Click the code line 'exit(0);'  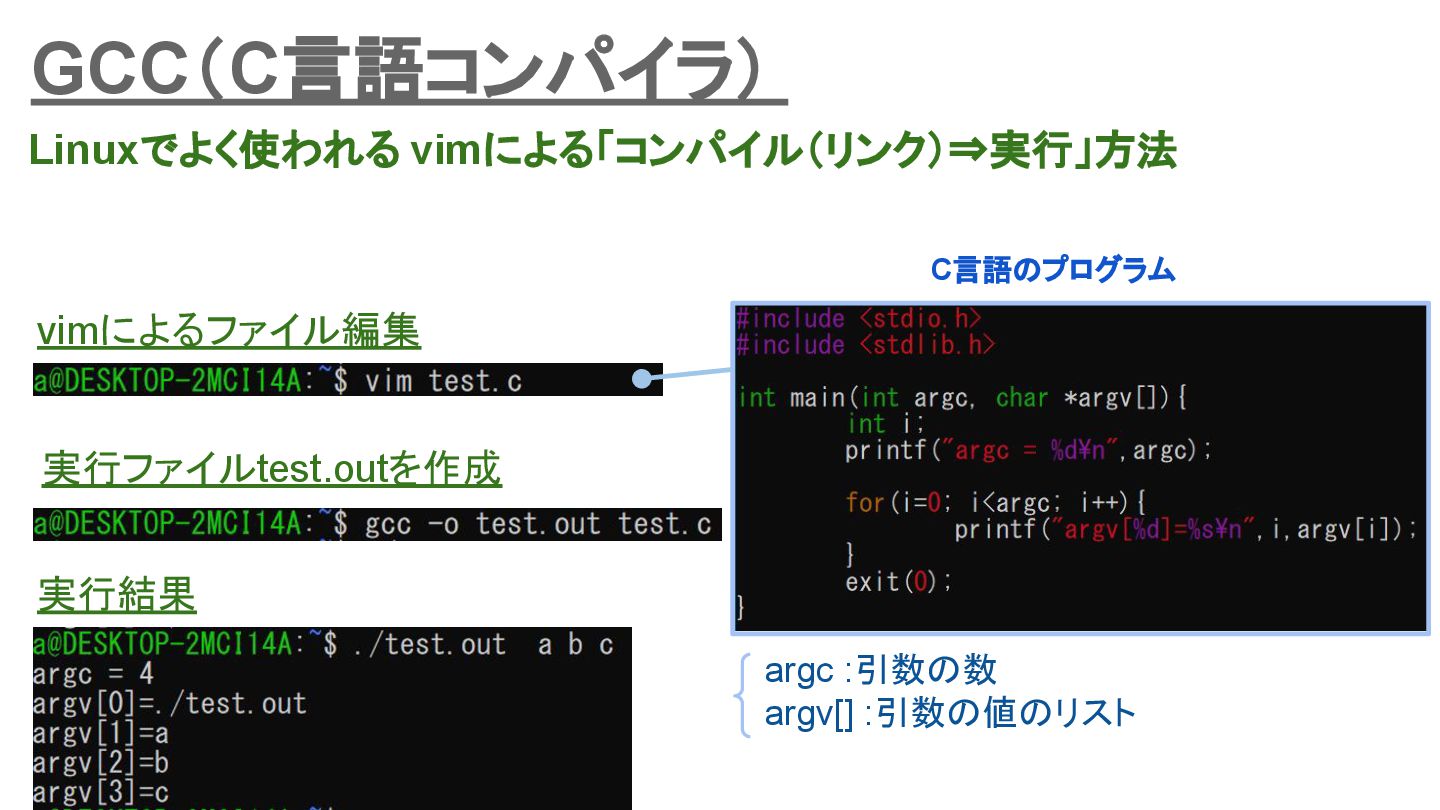pyautogui.click(x=899, y=581)
